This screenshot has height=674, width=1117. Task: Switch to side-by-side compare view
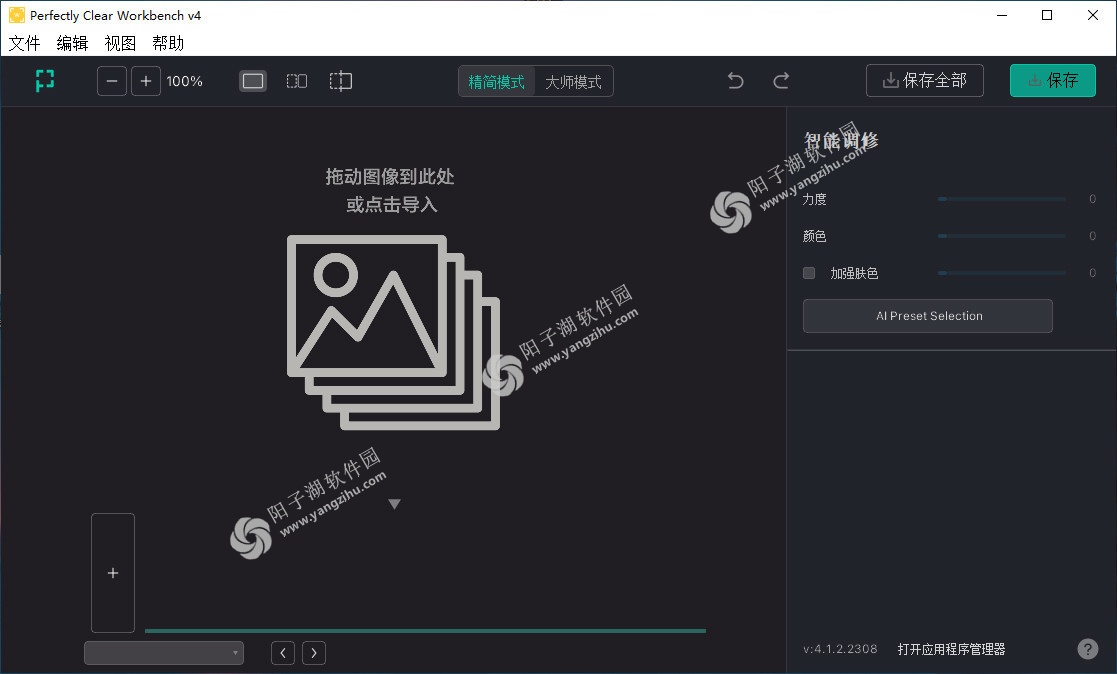point(297,81)
